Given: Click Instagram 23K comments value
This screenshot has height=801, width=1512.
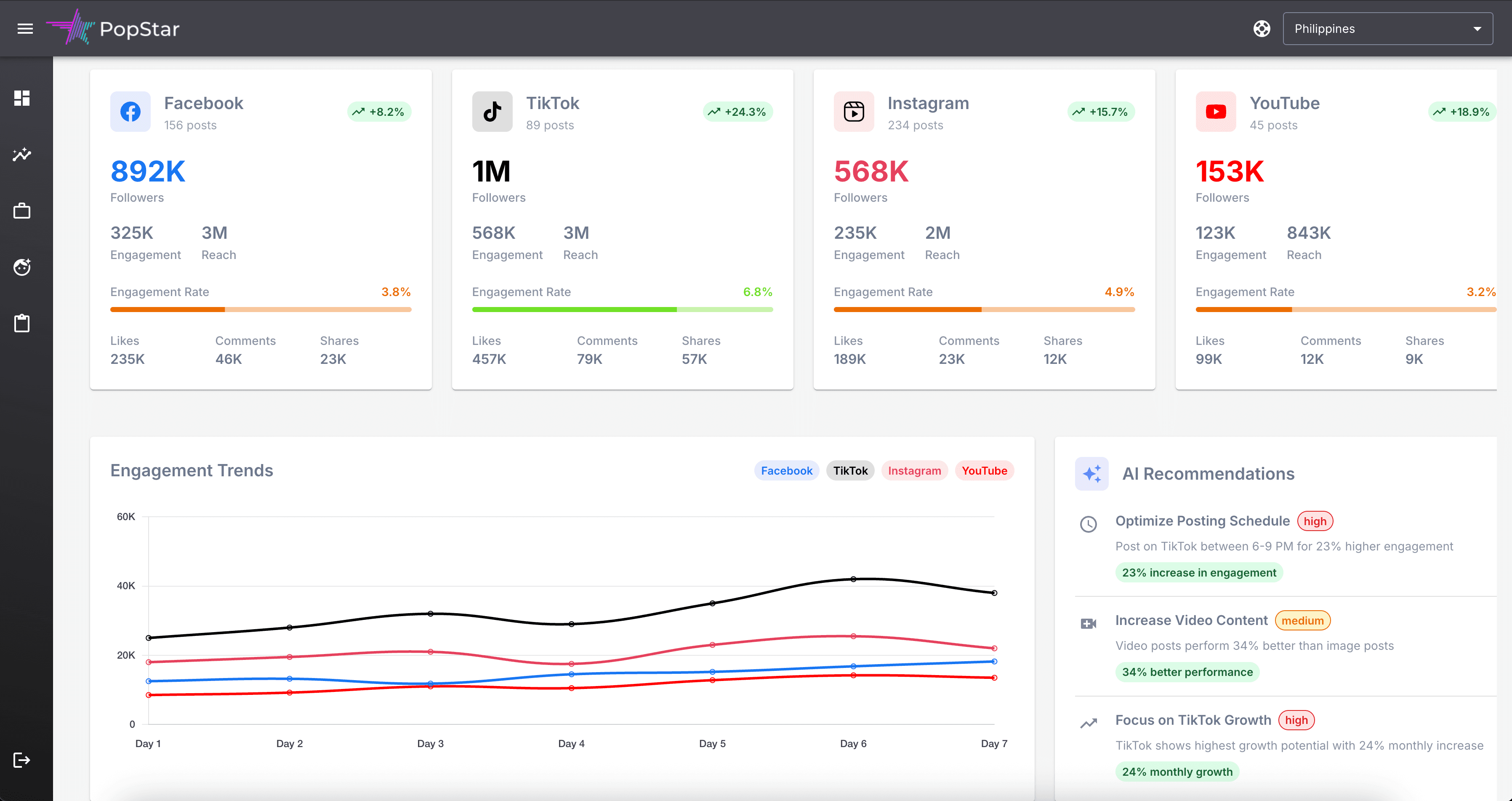Looking at the screenshot, I should click(x=951, y=359).
